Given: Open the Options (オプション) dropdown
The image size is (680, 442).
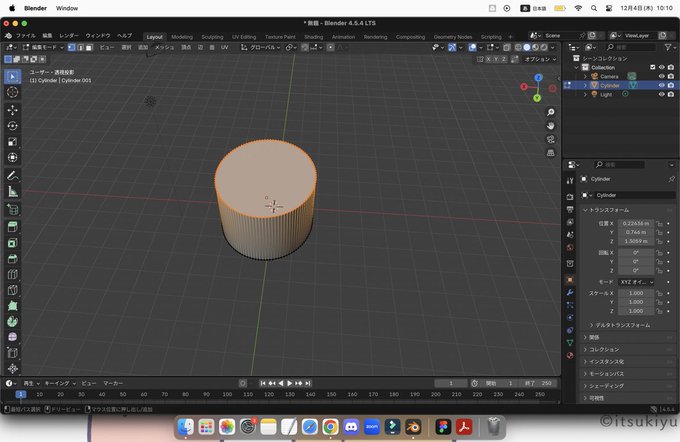Looking at the screenshot, I should [540, 59].
